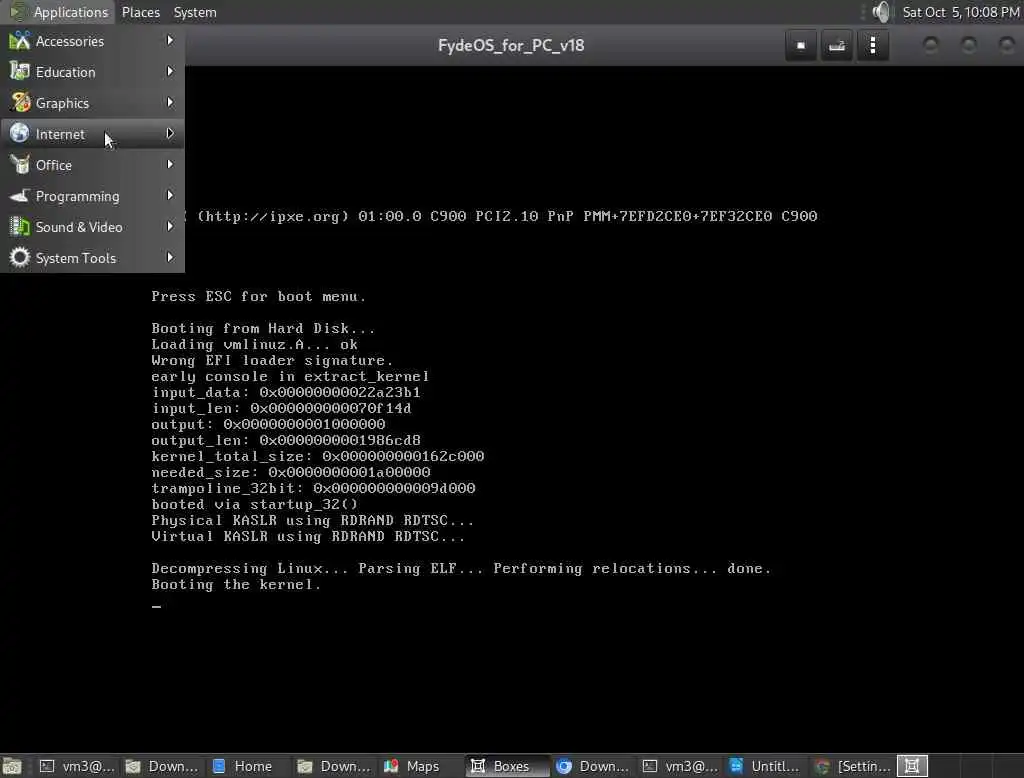Screen dimensions: 1024x778
Task: Click the Sound & Video film icon
Action: pyautogui.click(x=20, y=227)
